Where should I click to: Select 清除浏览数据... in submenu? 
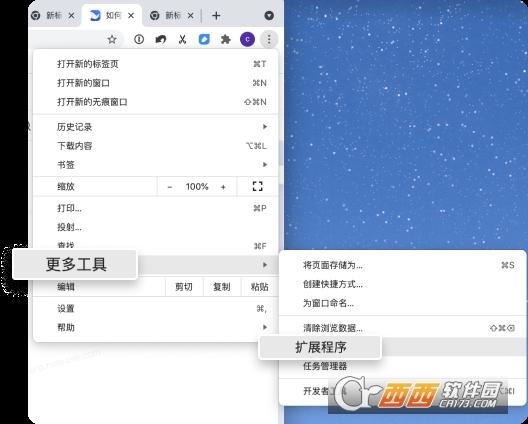[403, 328]
